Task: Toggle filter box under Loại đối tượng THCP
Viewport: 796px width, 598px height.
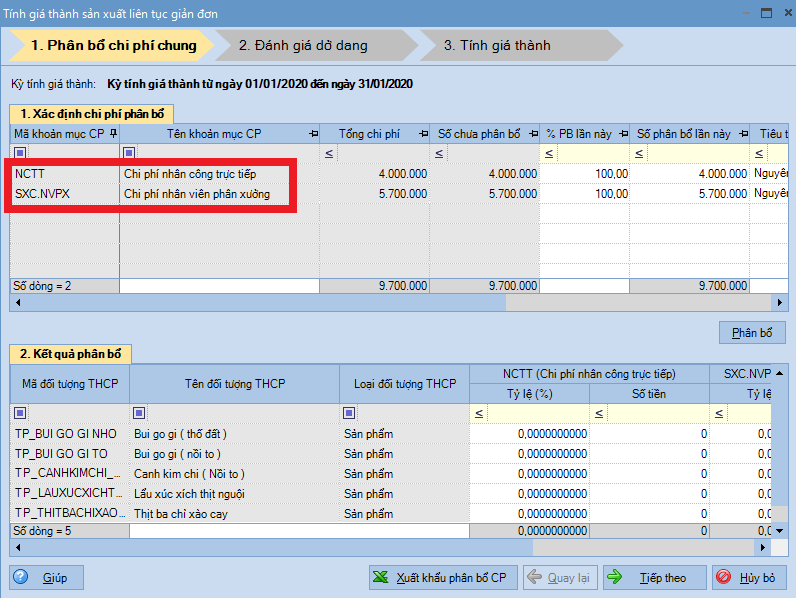Action: tap(349, 413)
